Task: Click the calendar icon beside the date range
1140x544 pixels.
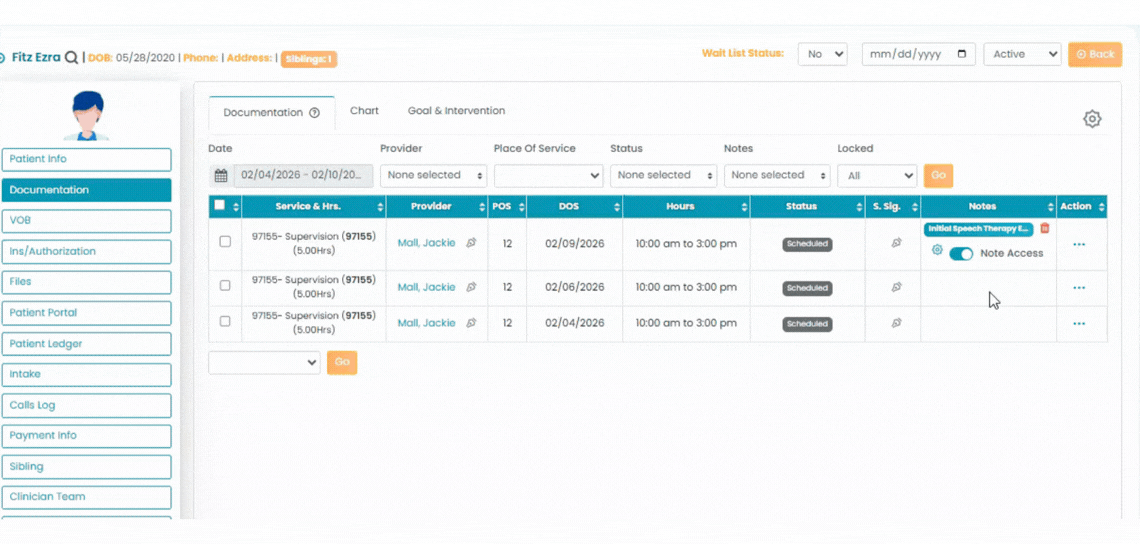Action: tap(221, 176)
